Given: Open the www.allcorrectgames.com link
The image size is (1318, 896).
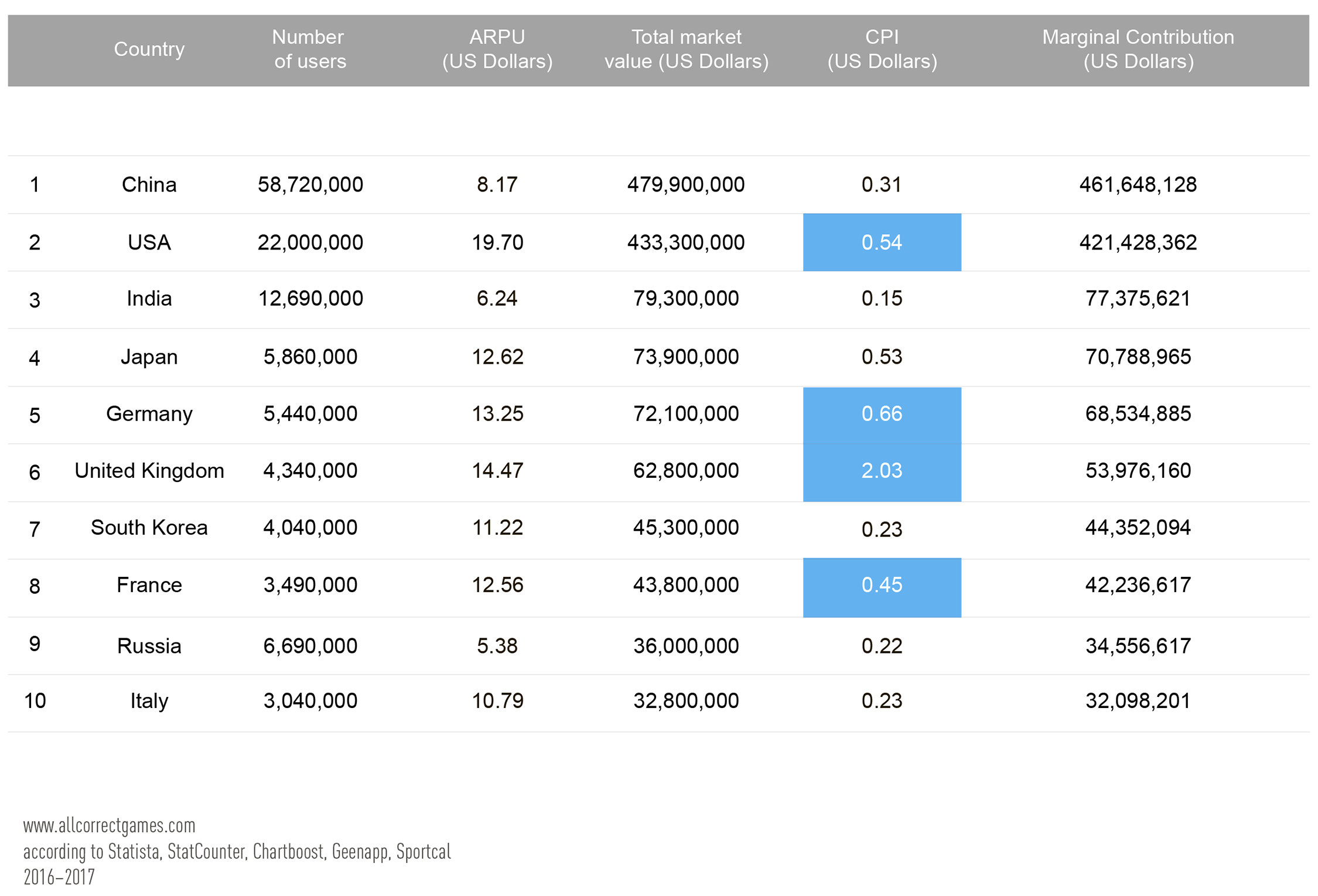Looking at the screenshot, I should [x=109, y=826].
